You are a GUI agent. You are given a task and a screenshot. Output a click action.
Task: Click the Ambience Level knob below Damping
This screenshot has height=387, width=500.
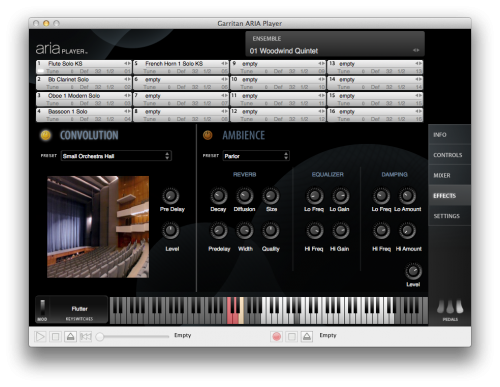point(413,271)
